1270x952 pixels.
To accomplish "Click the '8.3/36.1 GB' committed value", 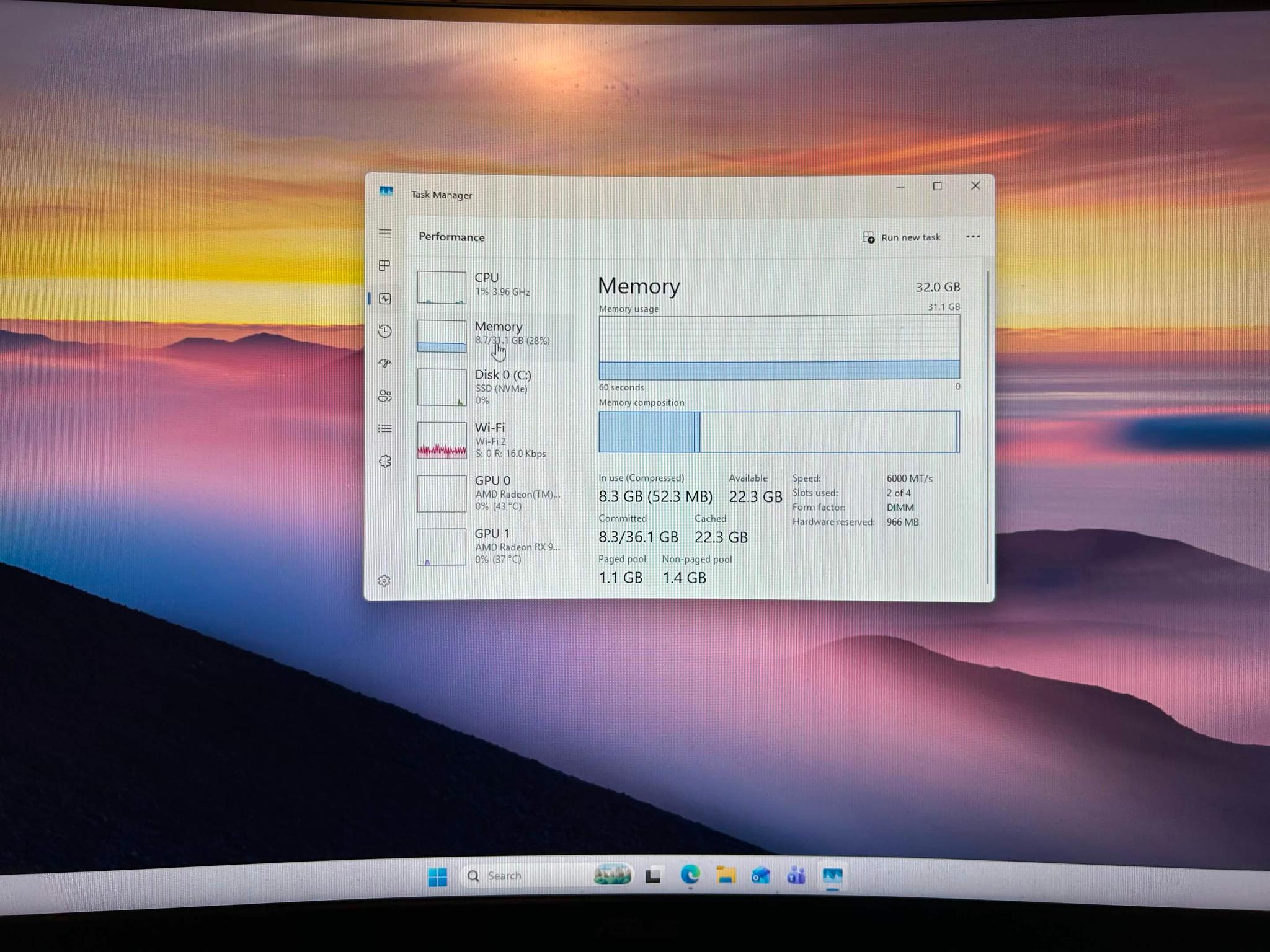I will click(638, 537).
